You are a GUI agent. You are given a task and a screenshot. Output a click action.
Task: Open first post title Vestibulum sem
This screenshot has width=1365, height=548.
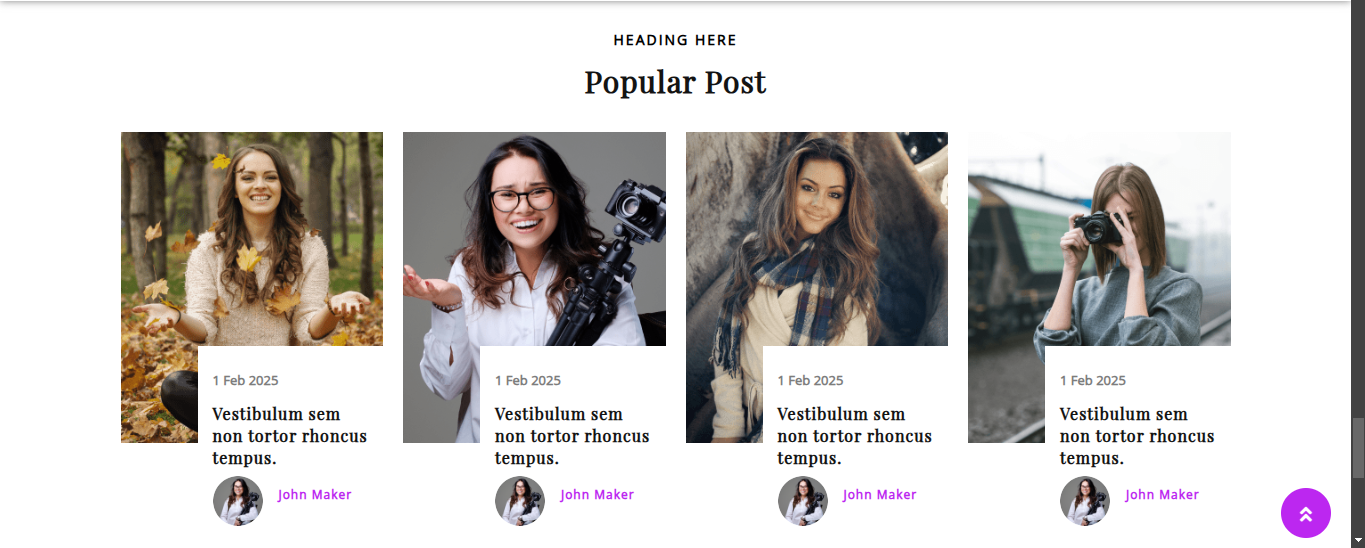click(x=289, y=436)
